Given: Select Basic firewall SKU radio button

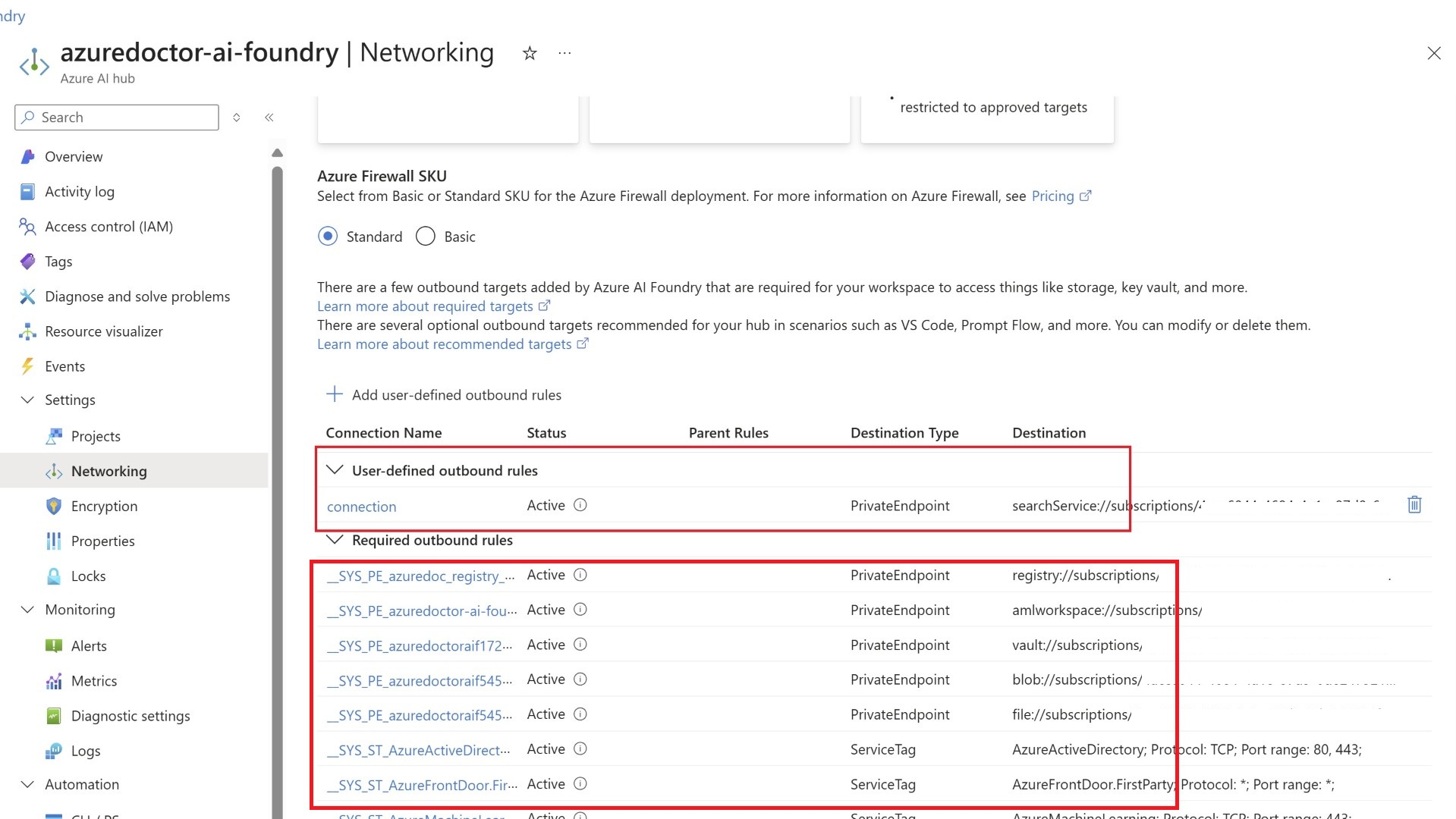Looking at the screenshot, I should coord(426,237).
